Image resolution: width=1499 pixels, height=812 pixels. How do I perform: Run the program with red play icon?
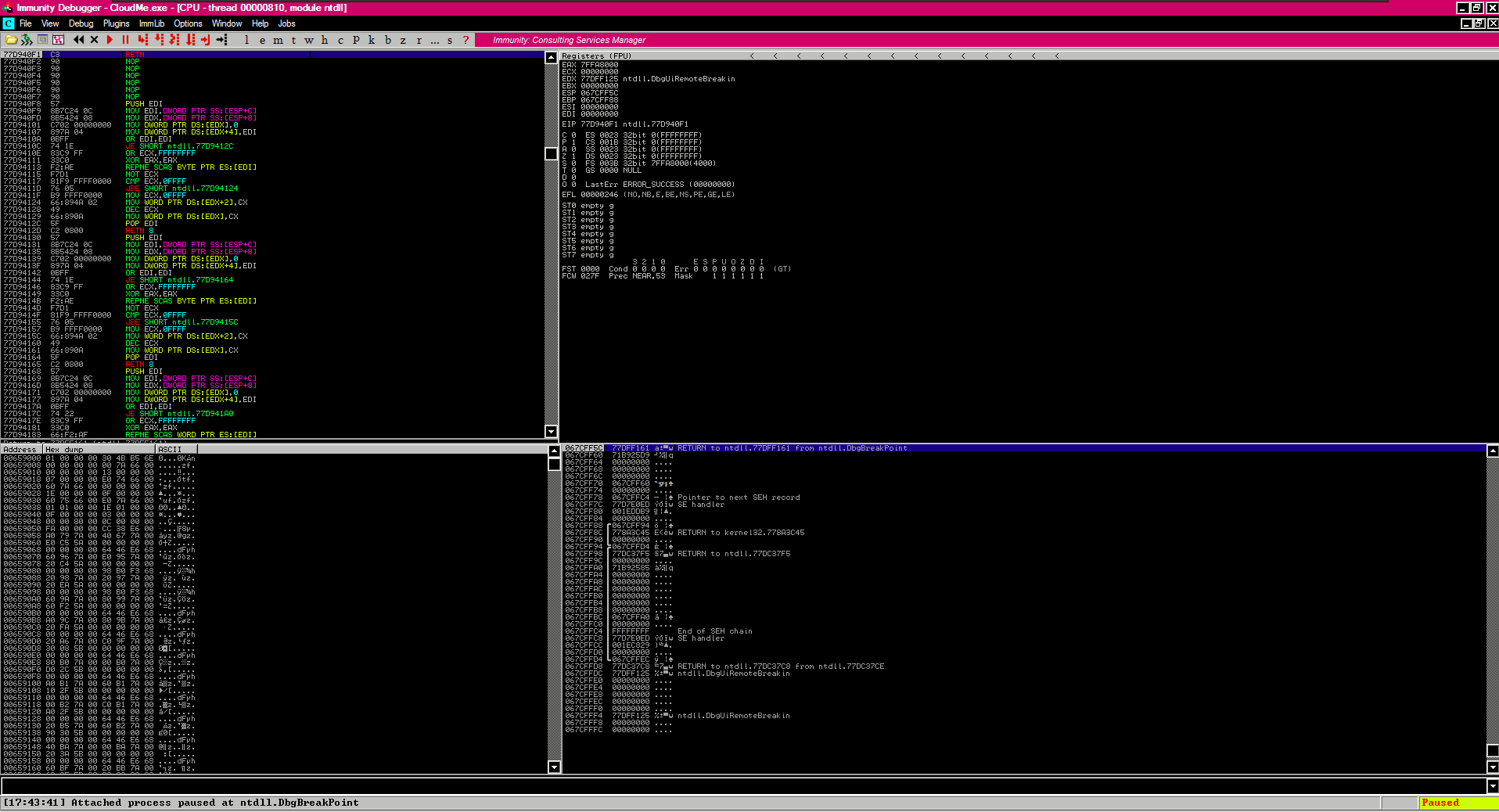[110, 40]
